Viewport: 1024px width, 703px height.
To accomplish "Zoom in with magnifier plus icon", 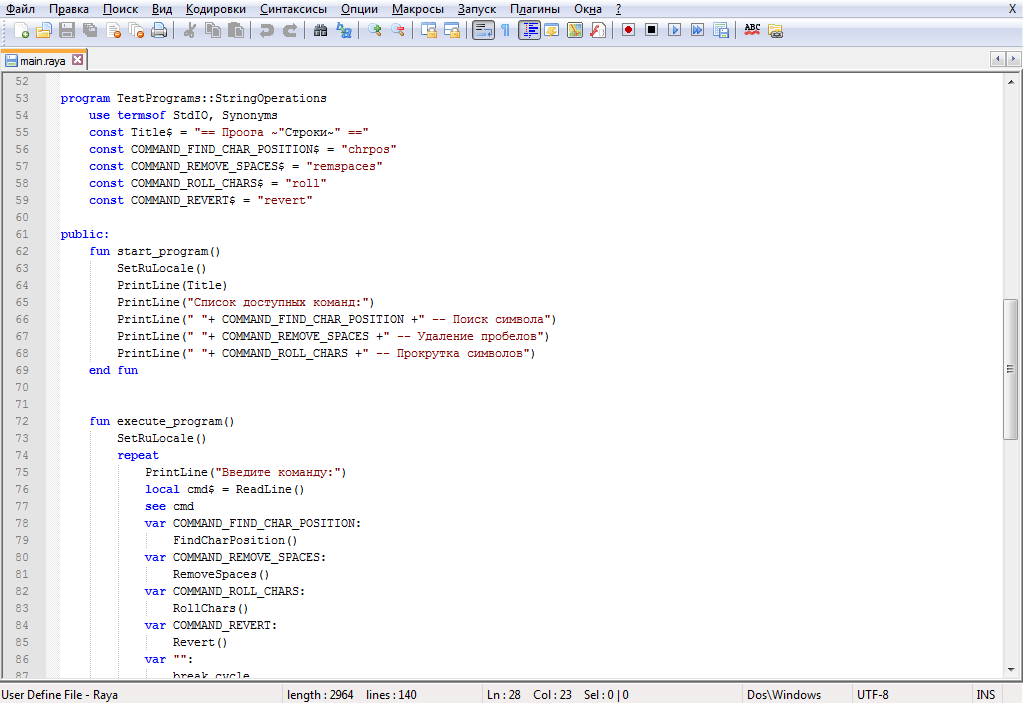I will pos(374,30).
